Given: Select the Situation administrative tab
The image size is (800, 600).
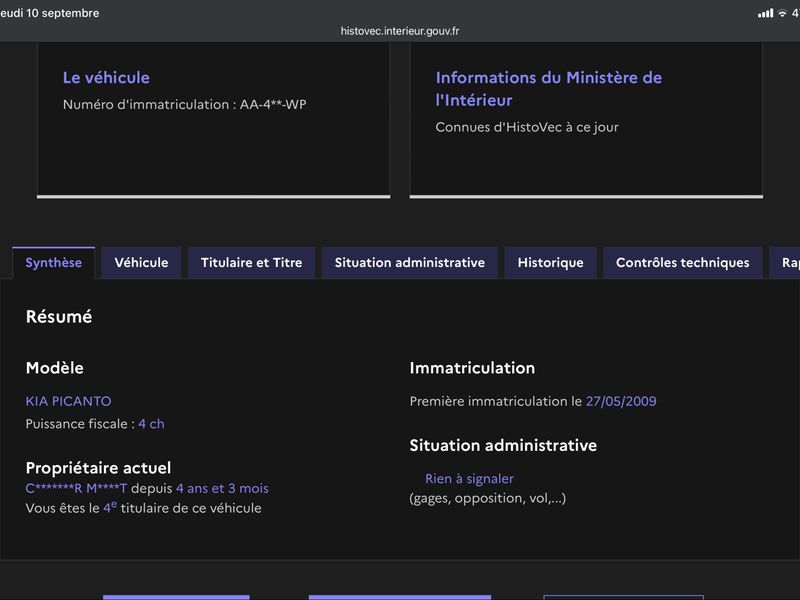Looking at the screenshot, I should click(410, 263).
